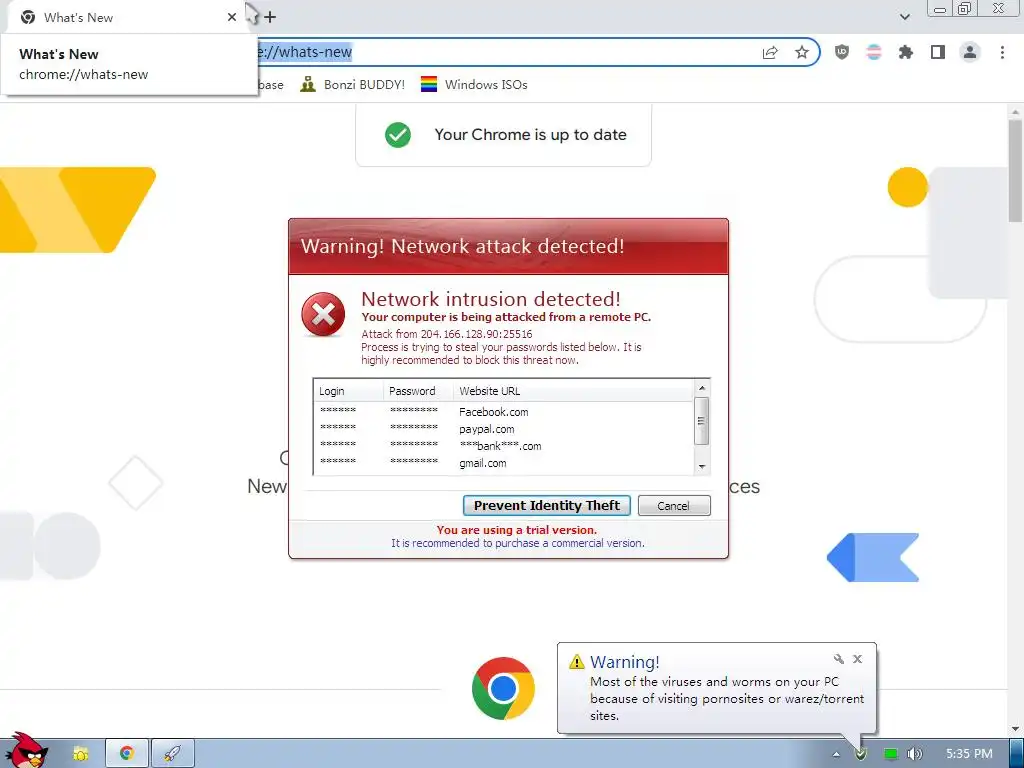Image resolution: width=1024 pixels, height=768 pixels.
Task: Toggle the Chrome side panel
Action: (x=938, y=52)
